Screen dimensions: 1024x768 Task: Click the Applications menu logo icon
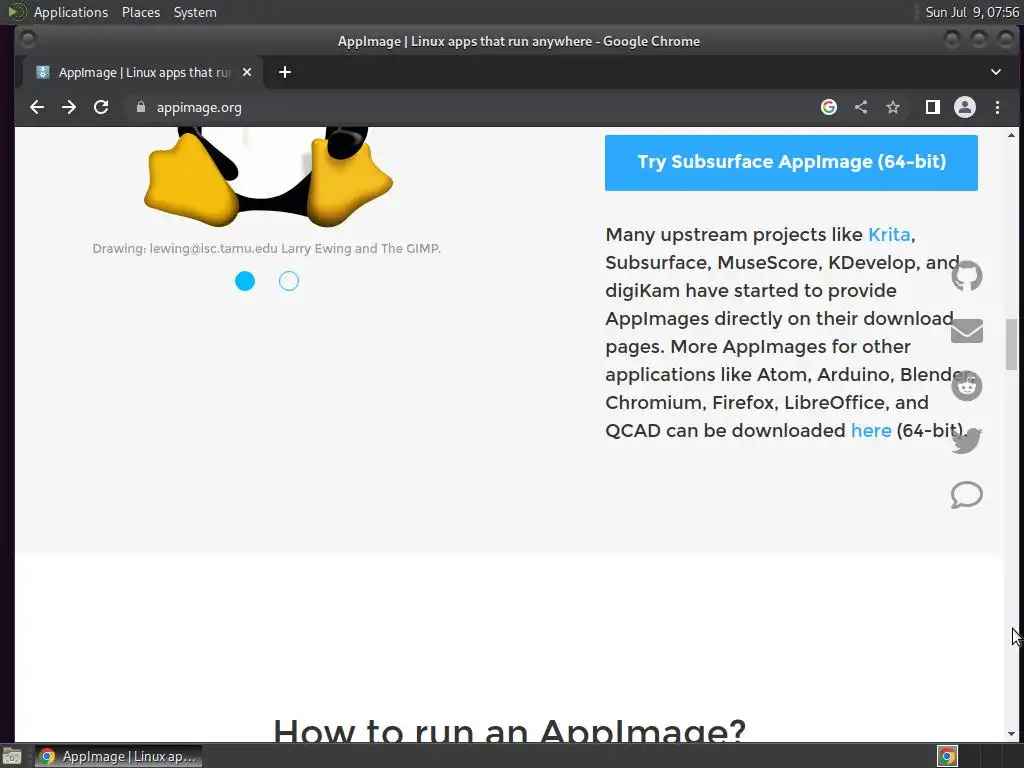[x=16, y=12]
